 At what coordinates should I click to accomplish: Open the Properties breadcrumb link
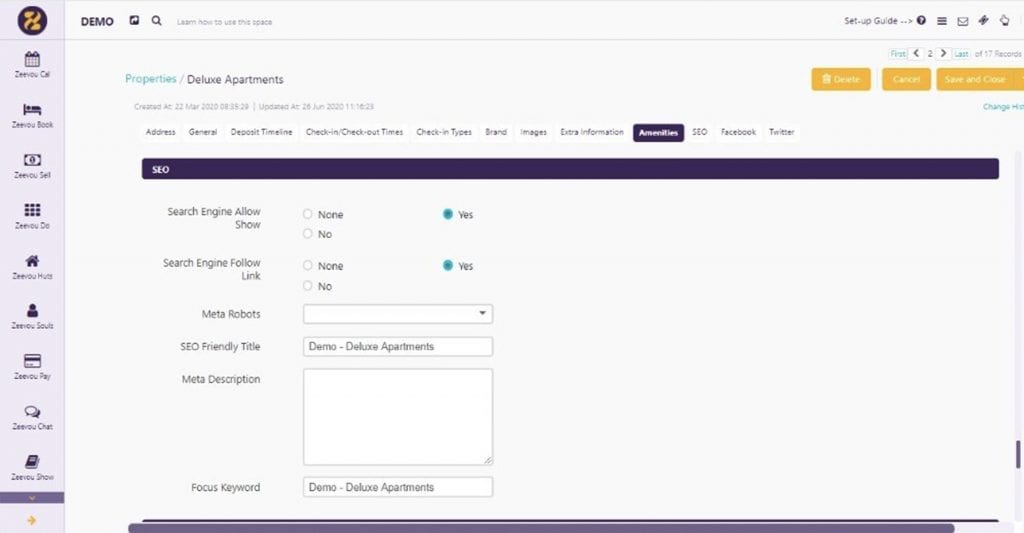tap(151, 78)
